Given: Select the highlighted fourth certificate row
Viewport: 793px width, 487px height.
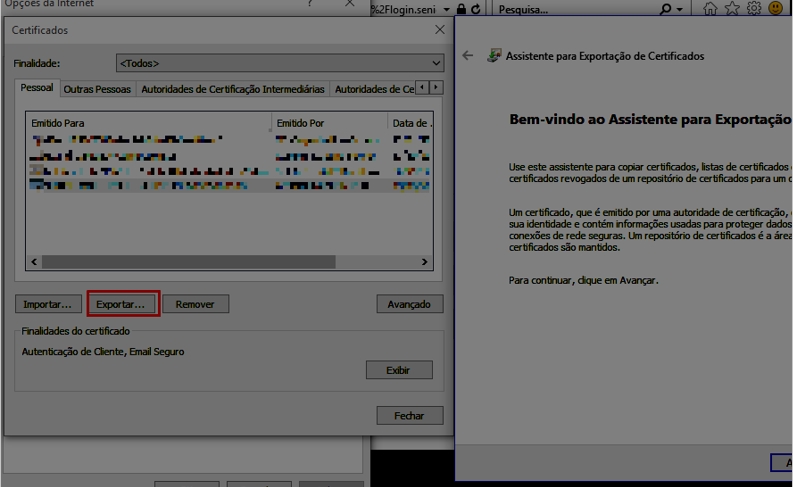Looking at the screenshot, I should tap(229, 186).
